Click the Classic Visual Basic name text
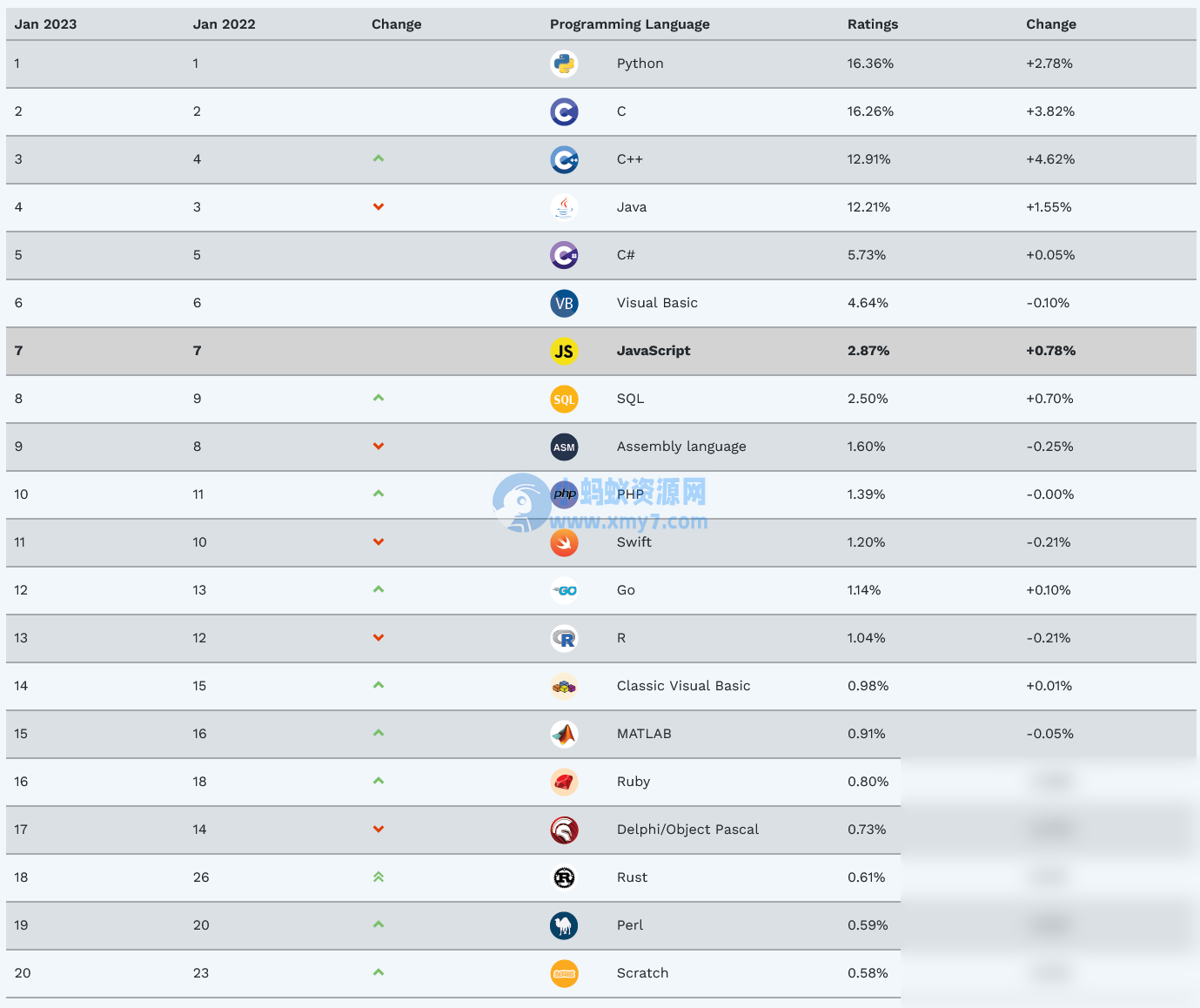 [683, 686]
